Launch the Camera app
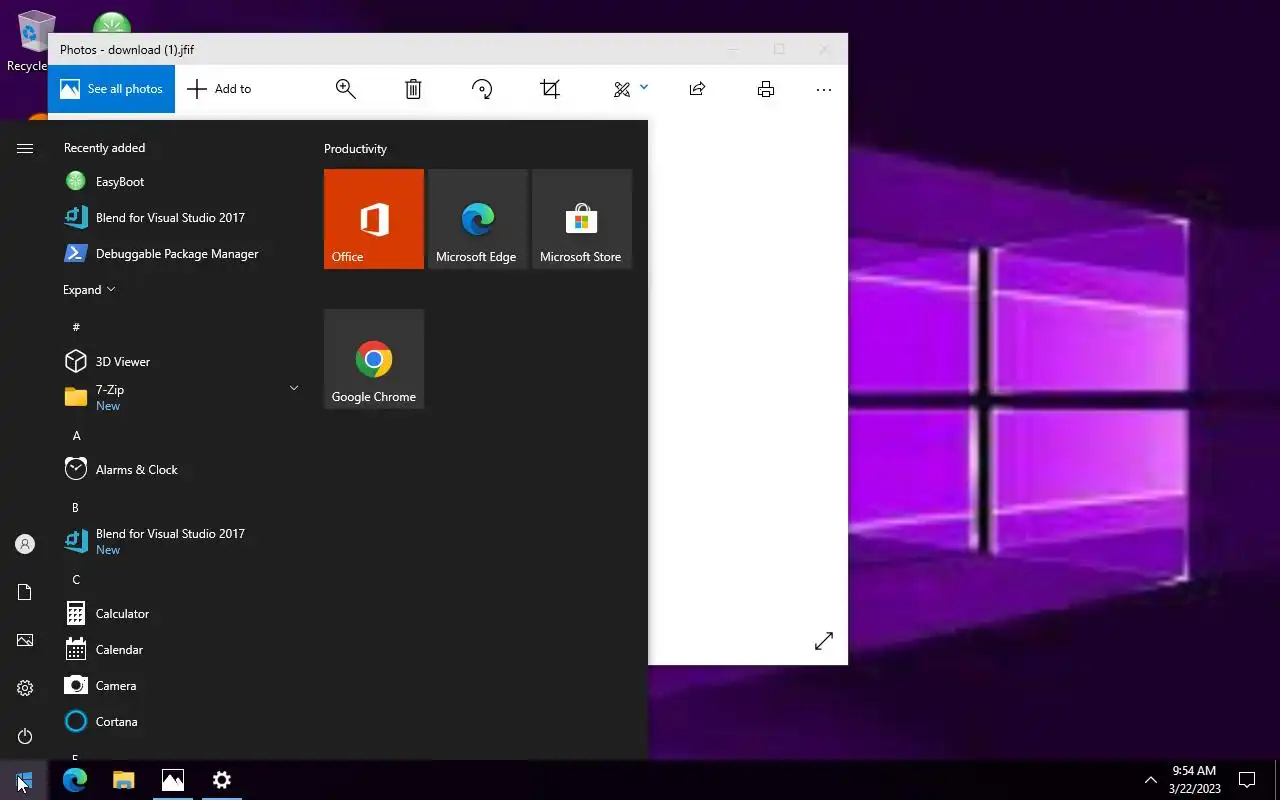The height and width of the screenshot is (800, 1280). [x=180, y=686]
